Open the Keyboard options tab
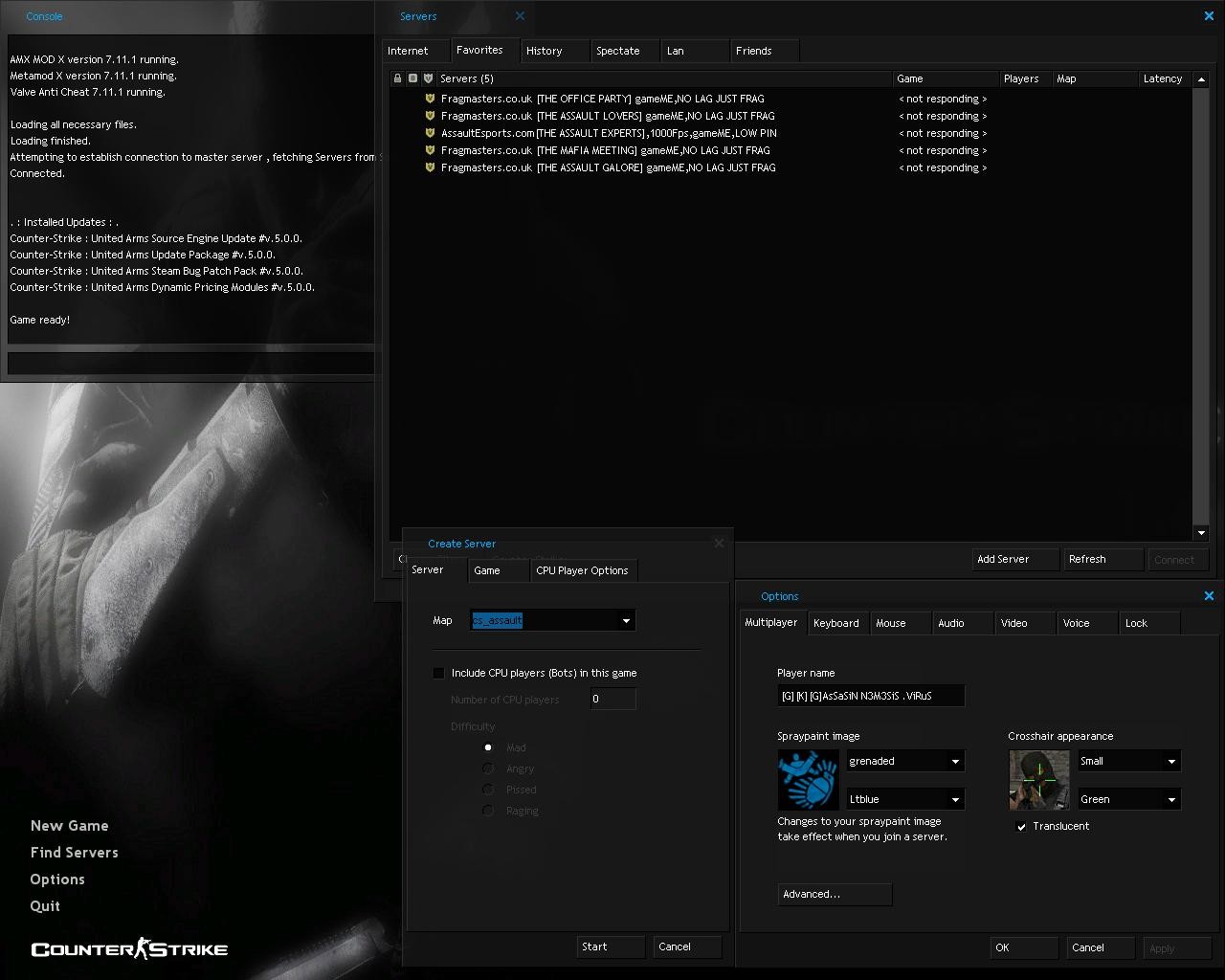This screenshot has height=980, width=1225. point(838,623)
